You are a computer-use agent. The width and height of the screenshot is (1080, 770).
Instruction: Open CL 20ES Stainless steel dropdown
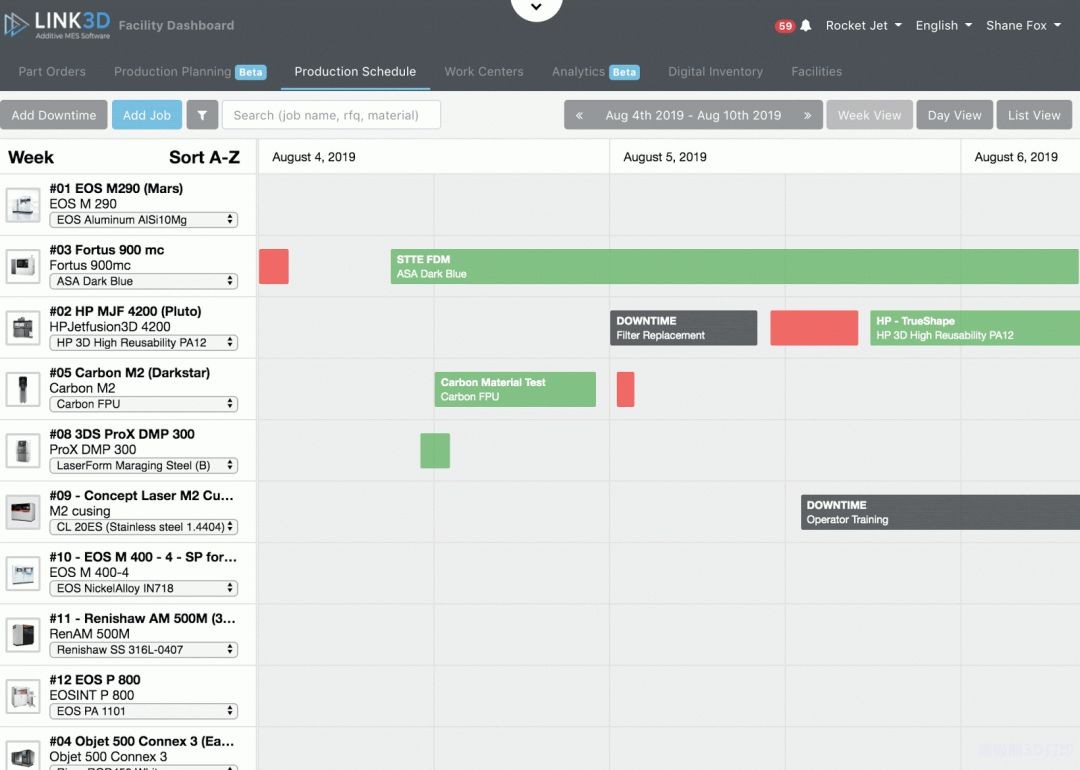point(143,527)
